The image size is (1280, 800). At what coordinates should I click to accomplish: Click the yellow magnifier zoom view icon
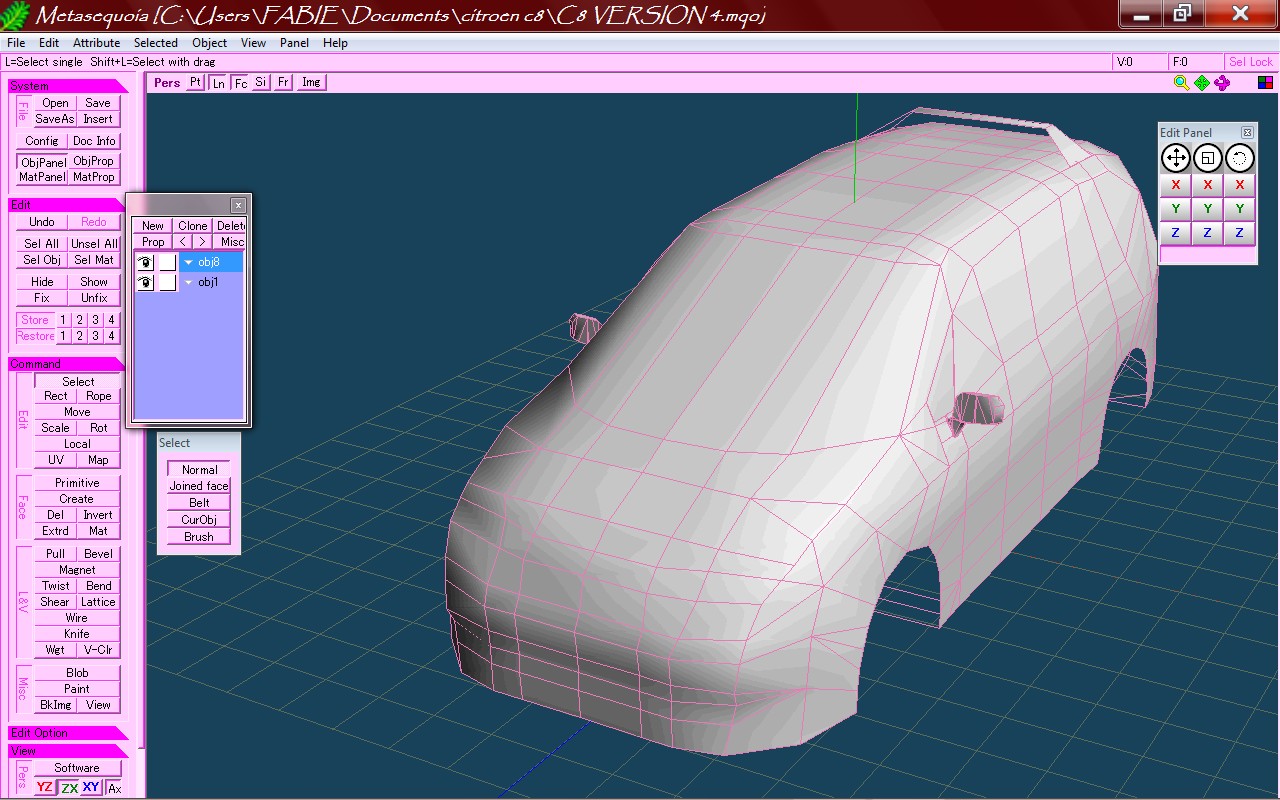[1181, 83]
